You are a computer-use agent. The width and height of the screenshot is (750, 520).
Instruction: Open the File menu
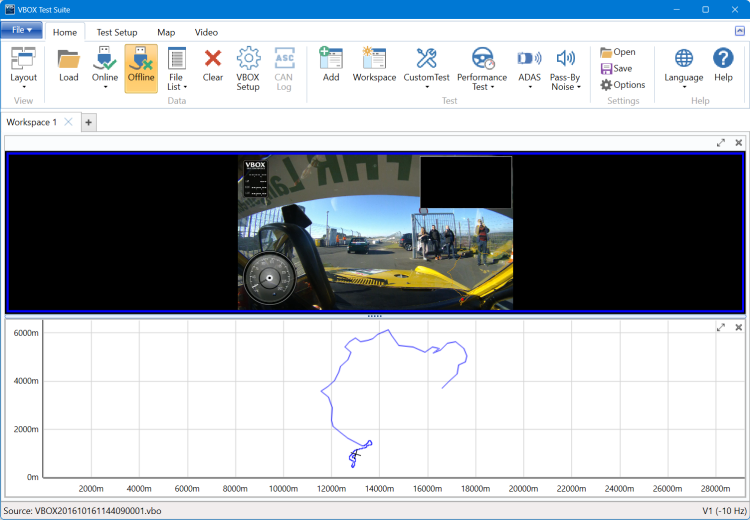point(22,30)
